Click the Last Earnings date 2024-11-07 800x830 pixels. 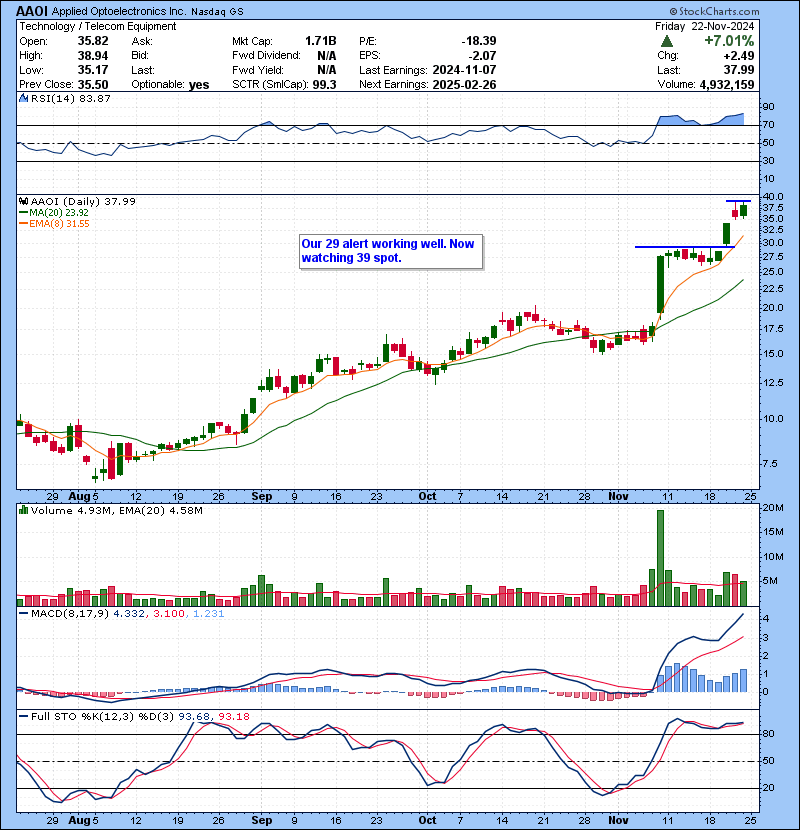click(x=464, y=70)
